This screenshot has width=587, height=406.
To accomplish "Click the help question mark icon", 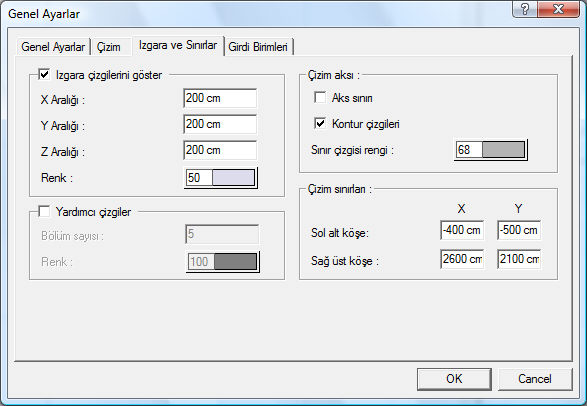I will pyautogui.click(x=525, y=9).
